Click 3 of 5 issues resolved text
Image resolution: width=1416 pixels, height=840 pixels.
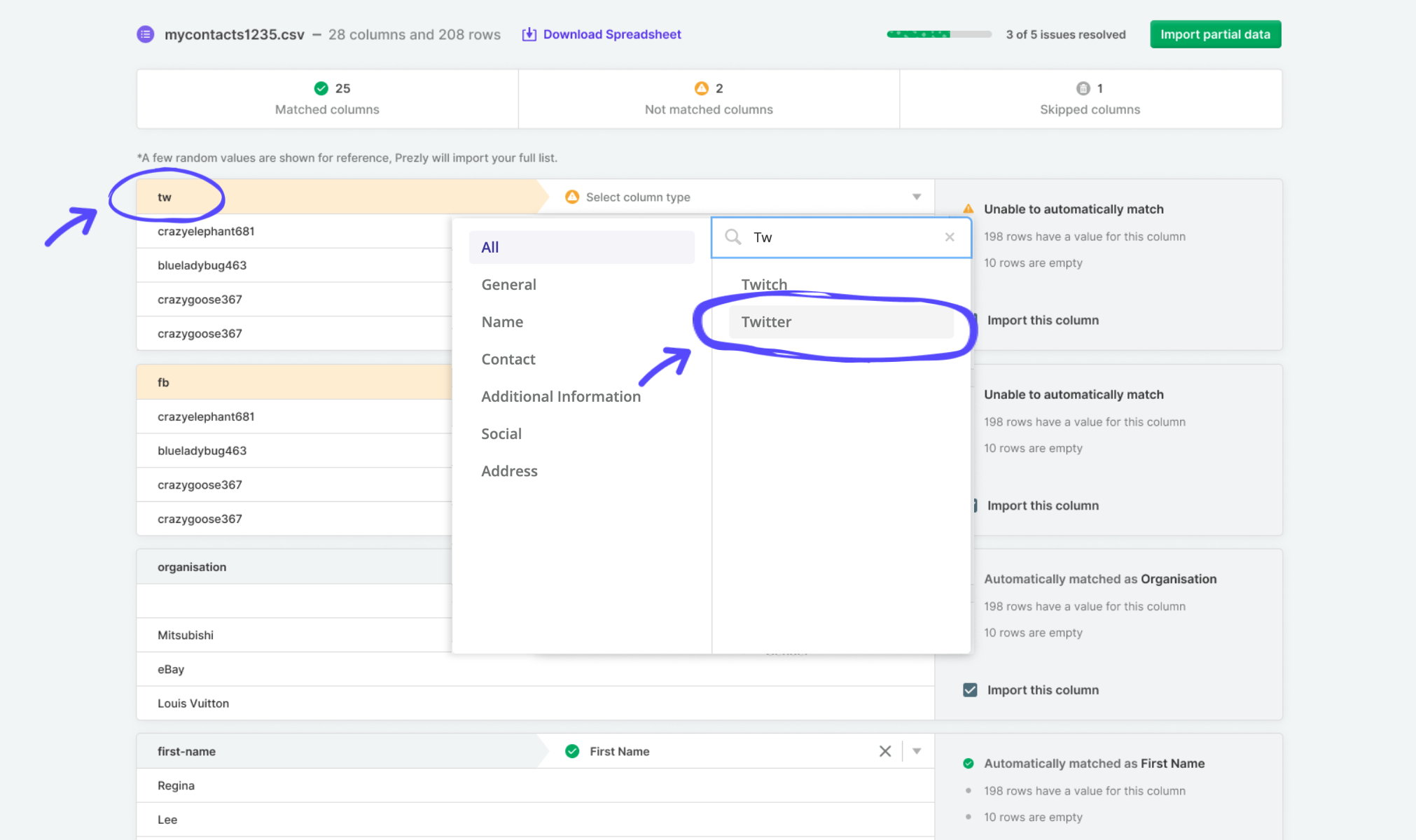1066,34
